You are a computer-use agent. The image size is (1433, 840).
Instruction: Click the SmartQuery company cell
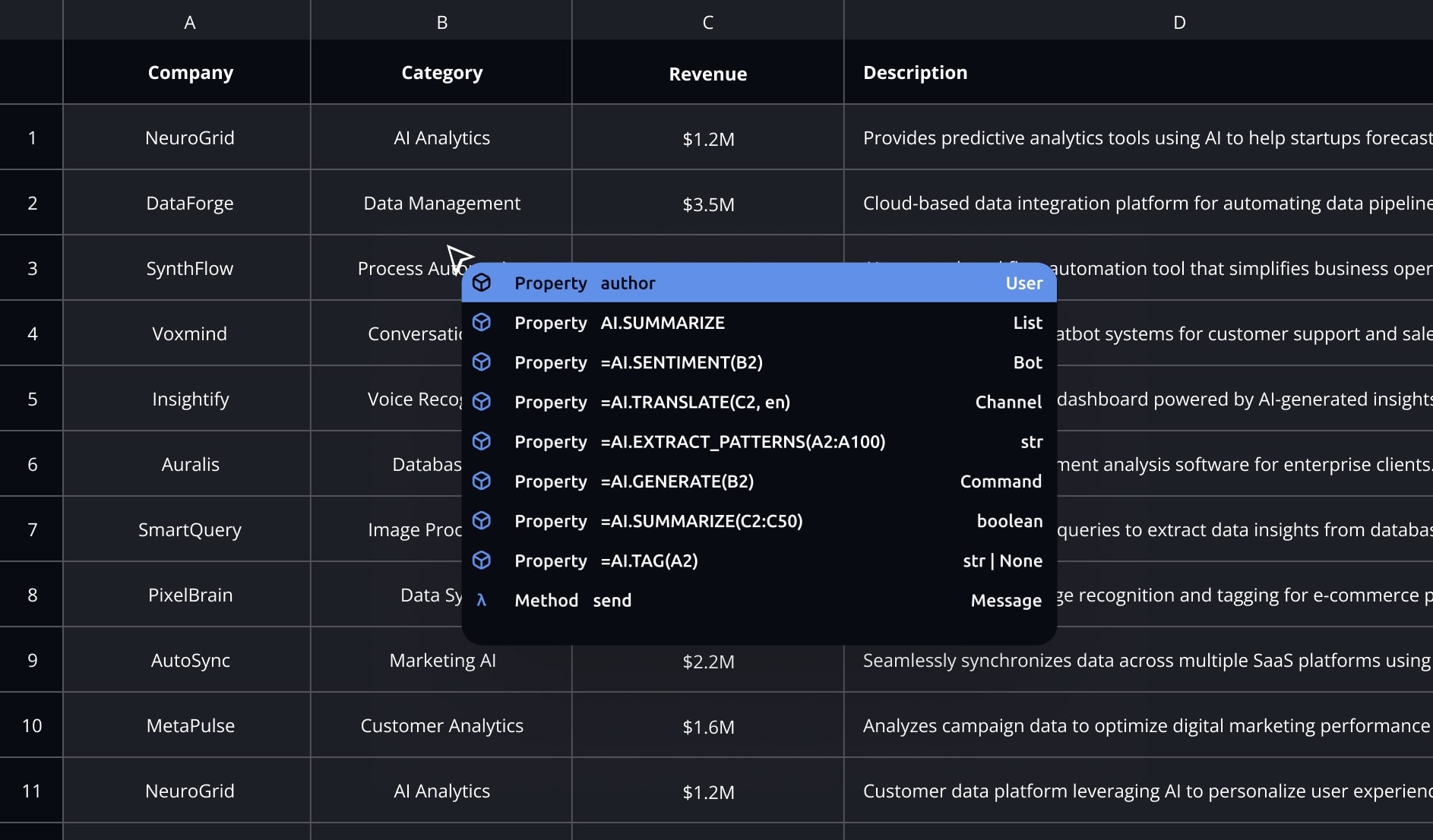[187, 529]
